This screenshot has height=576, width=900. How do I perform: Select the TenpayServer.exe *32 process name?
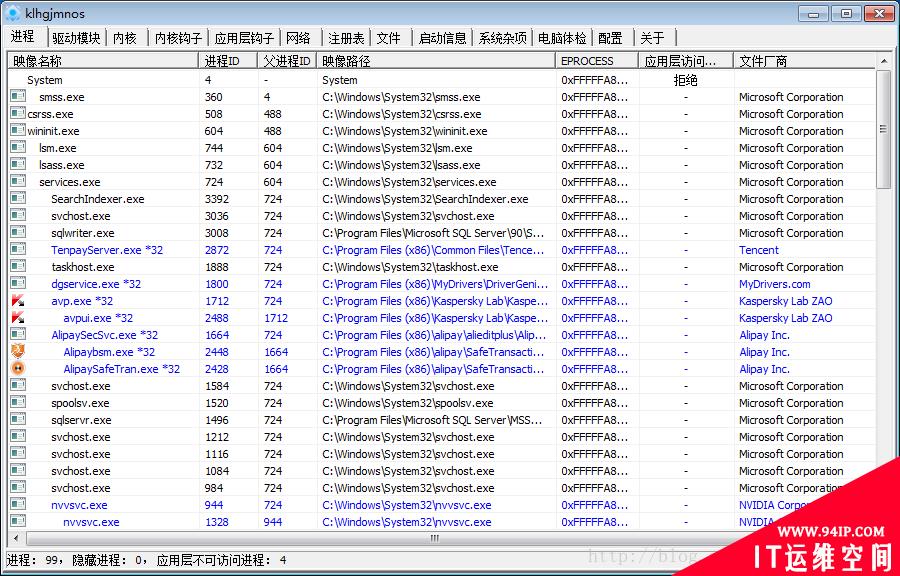click(107, 250)
